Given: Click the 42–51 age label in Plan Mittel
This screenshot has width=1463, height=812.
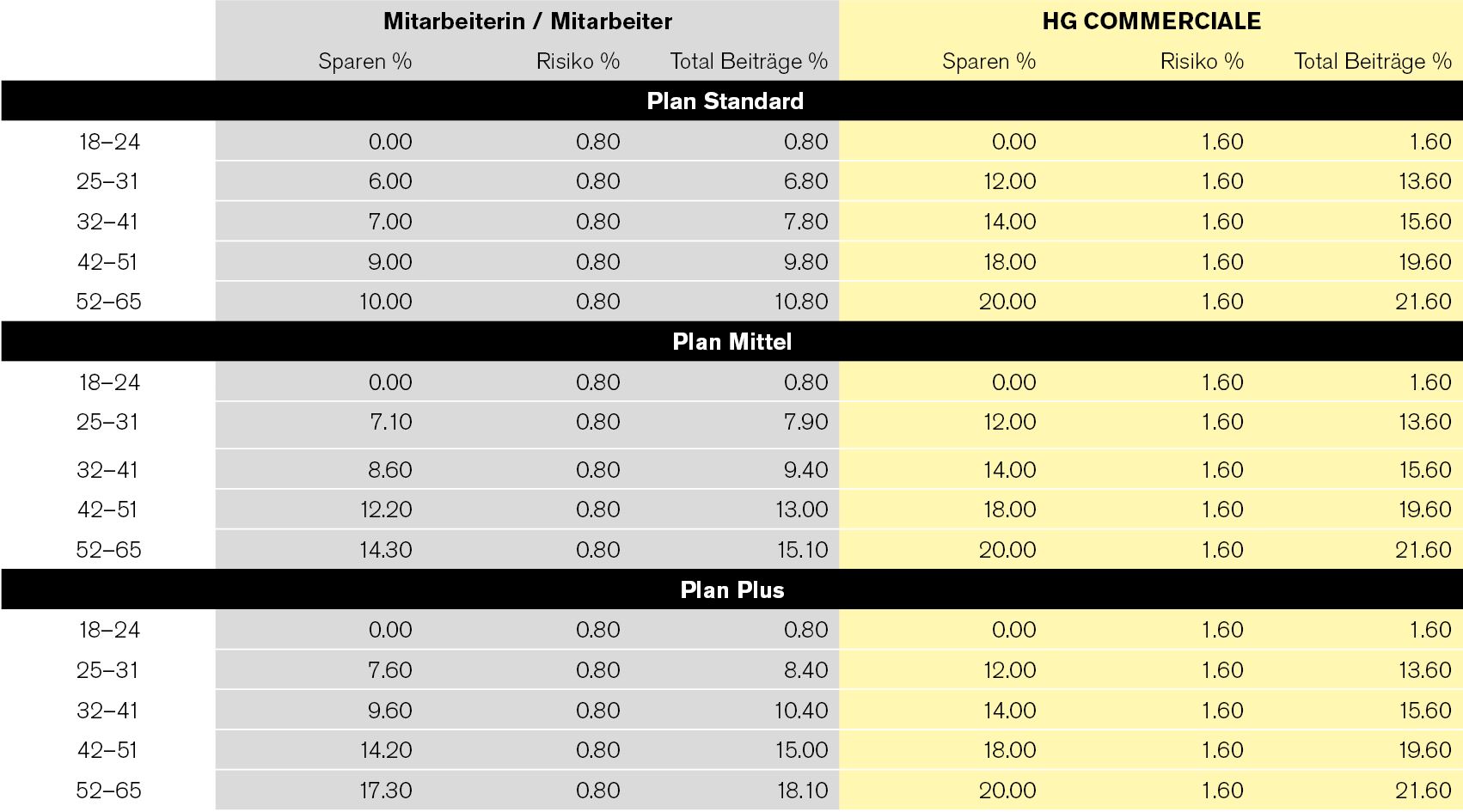Looking at the screenshot, I should coord(107,510).
